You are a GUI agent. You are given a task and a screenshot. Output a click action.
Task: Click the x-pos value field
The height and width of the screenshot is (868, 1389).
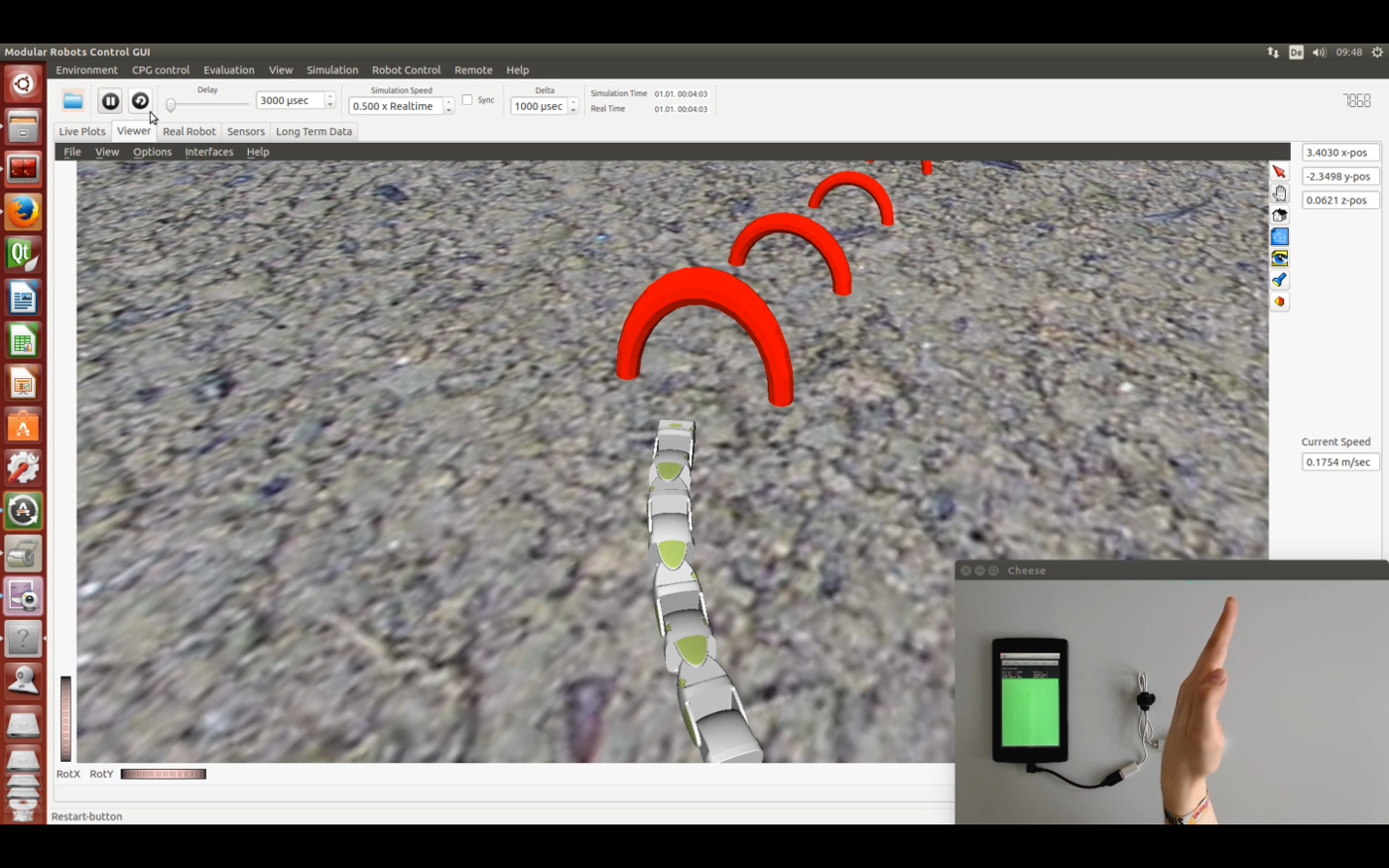point(1339,153)
